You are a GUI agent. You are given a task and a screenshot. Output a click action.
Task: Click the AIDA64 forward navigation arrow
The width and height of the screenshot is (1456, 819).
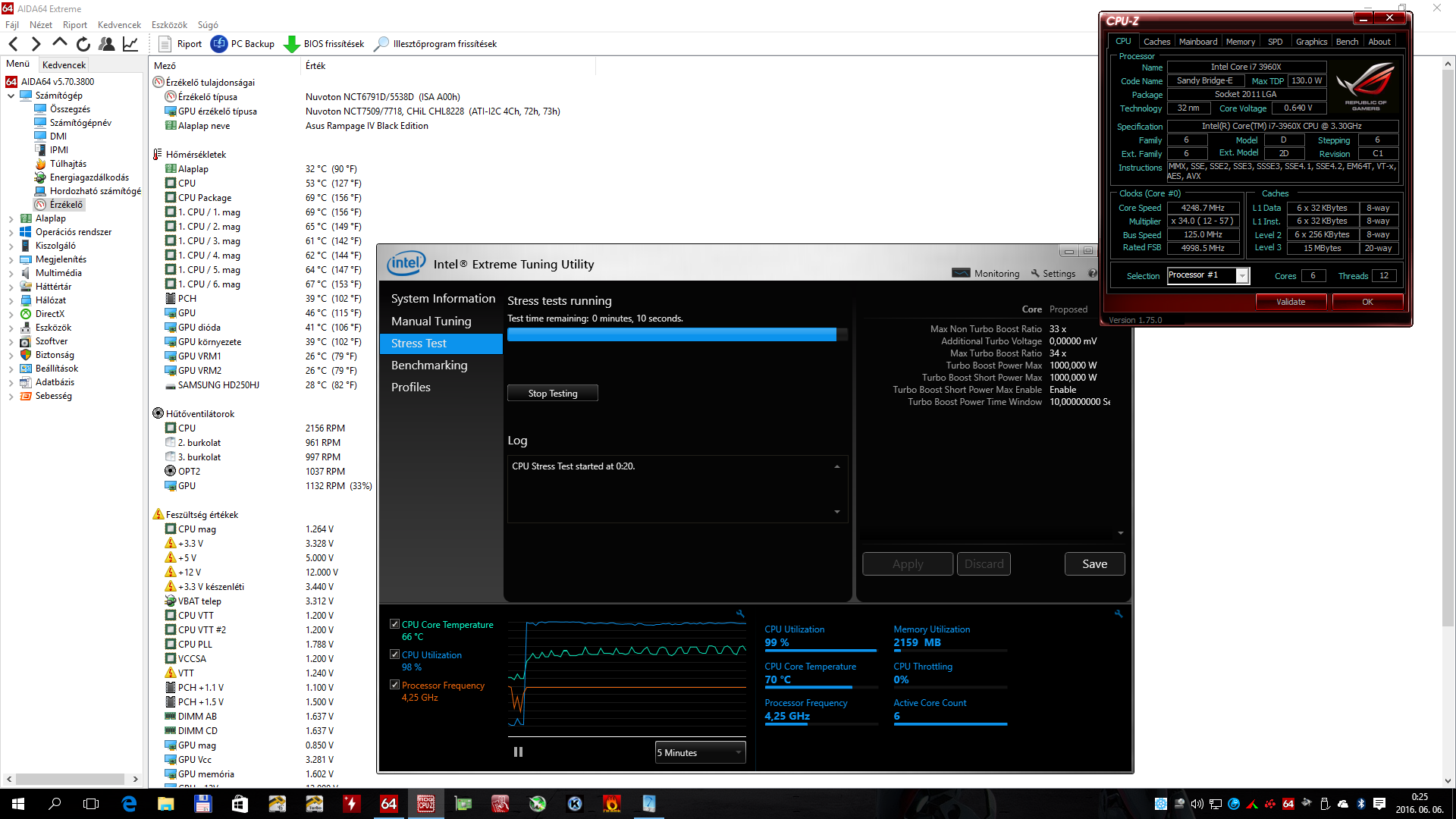[x=36, y=44]
